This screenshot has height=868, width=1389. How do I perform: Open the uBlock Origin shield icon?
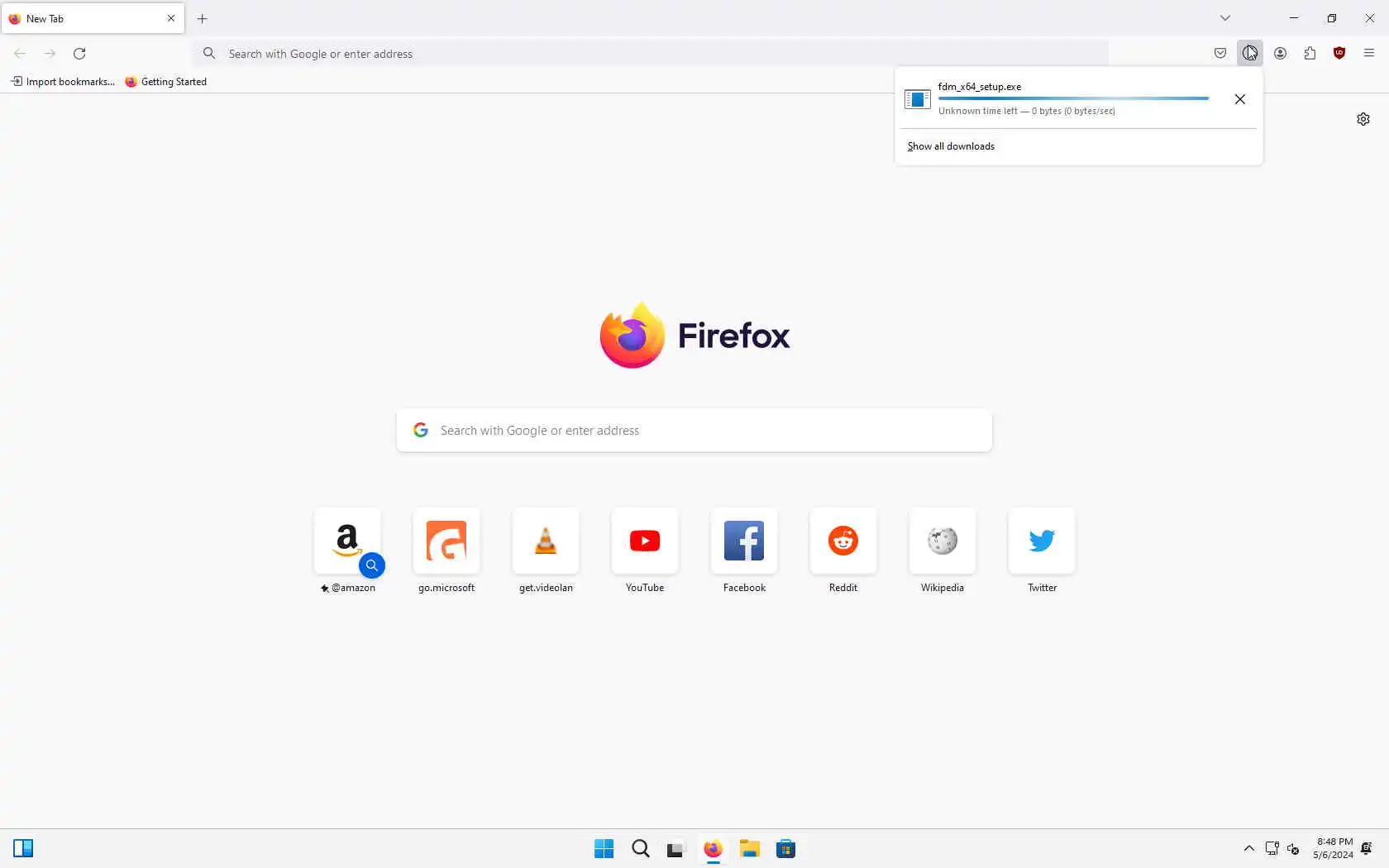(1339, 54)
